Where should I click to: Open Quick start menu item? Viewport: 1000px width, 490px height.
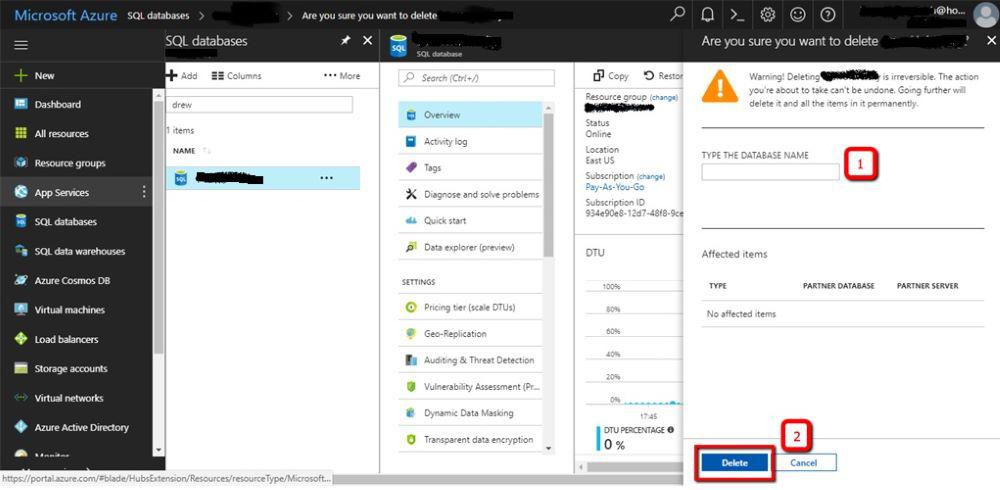pos(470,221)
